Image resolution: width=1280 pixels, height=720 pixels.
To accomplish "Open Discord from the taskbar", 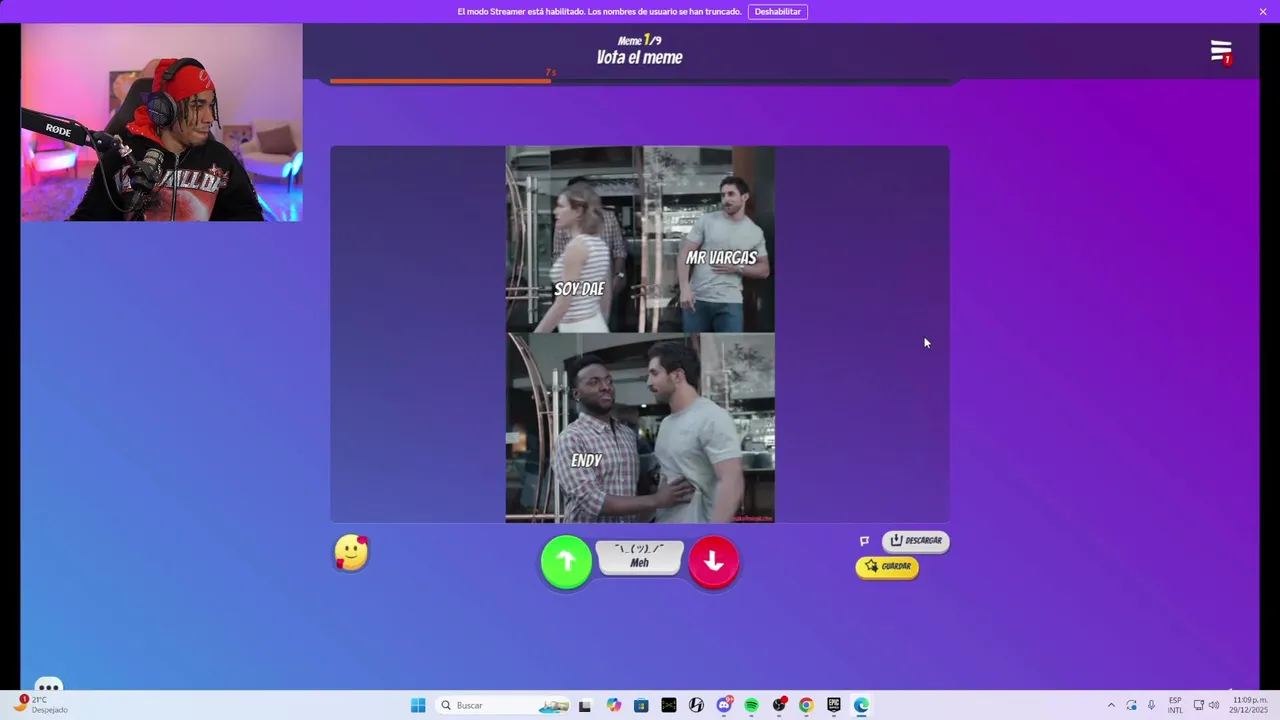I will [724, 705].
